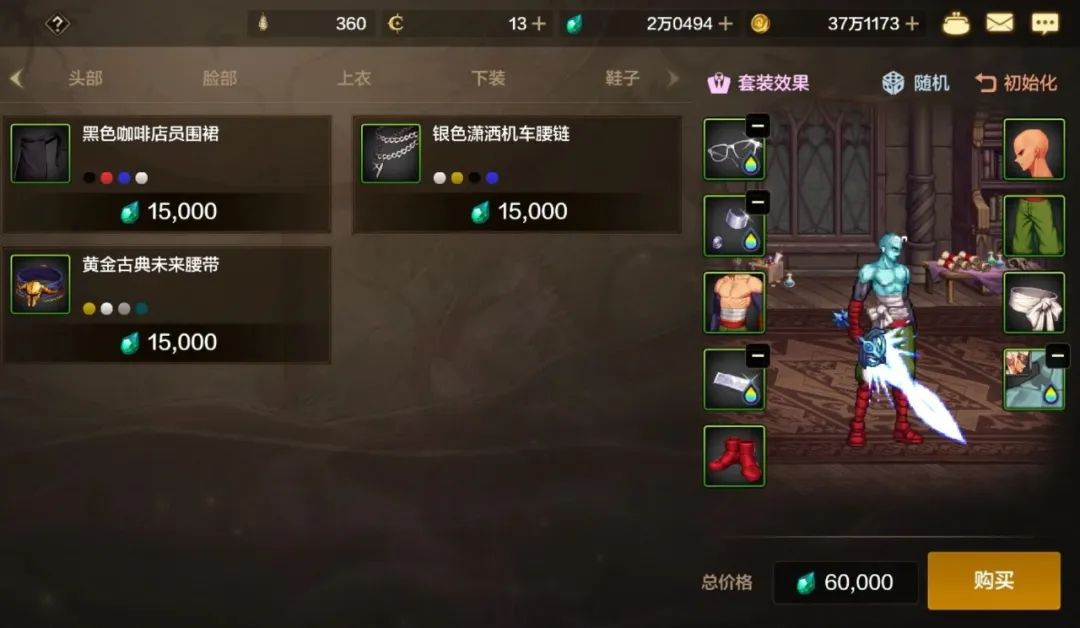Click the 购买 purchase button

(x=994, y=580)
